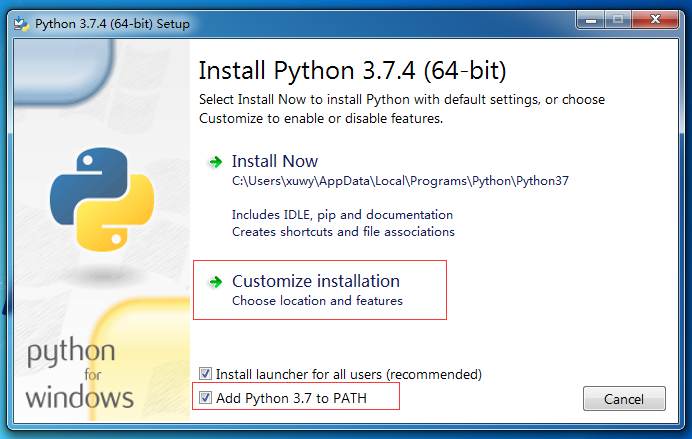Close the Python Setup window
The width and height of the screenshot is (692, 439).
point(655,20)
